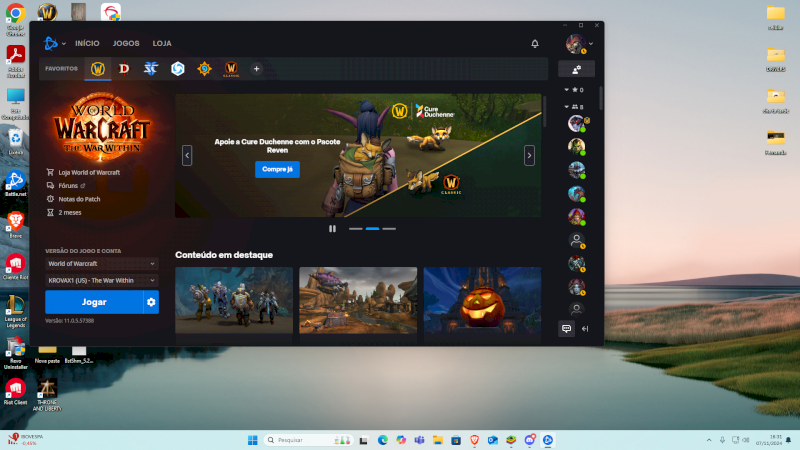Select the WoW Classic favorite icon

tap(231, 68)
